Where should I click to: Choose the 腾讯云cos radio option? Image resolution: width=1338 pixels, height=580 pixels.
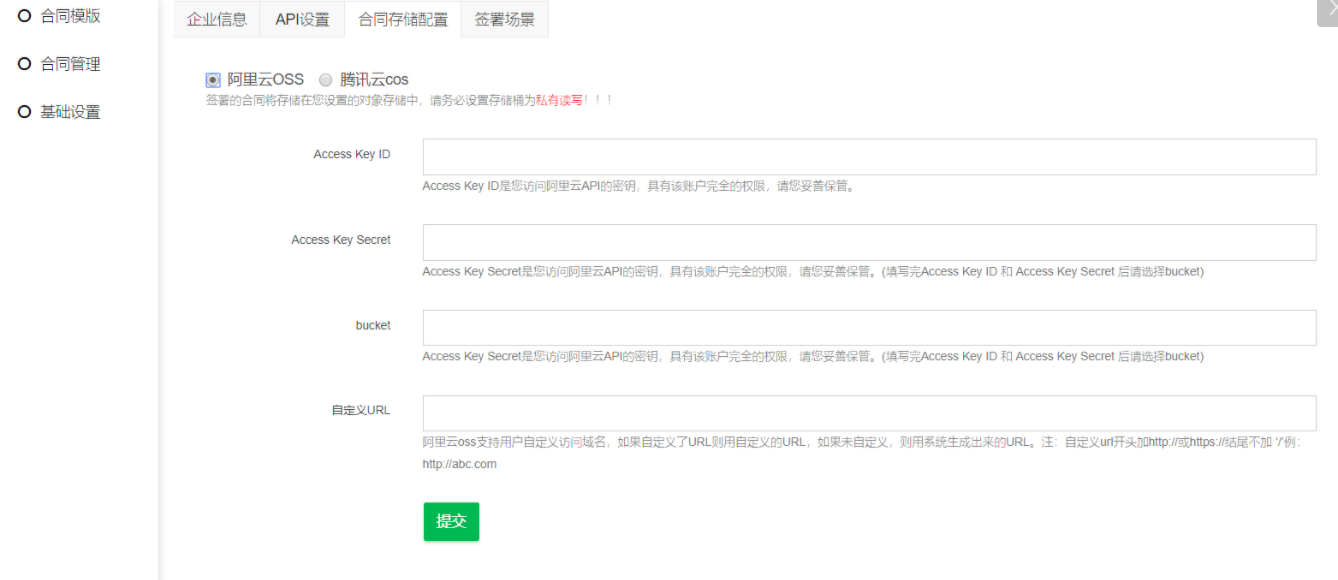(x=325, y=80)
